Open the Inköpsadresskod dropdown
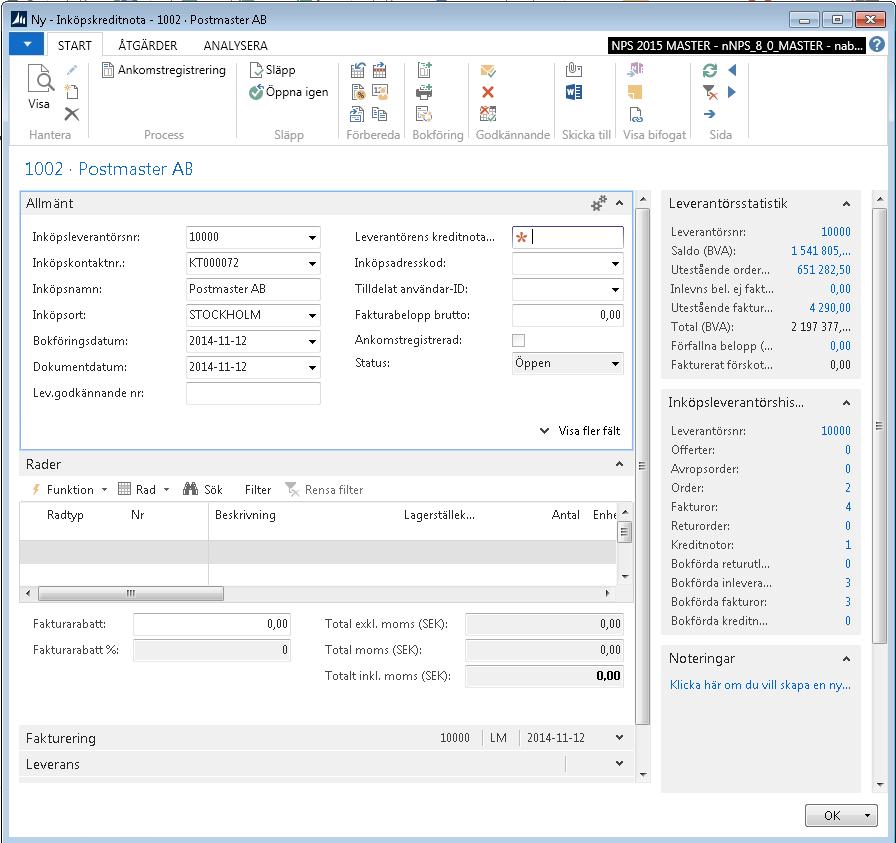 point(615,263)
